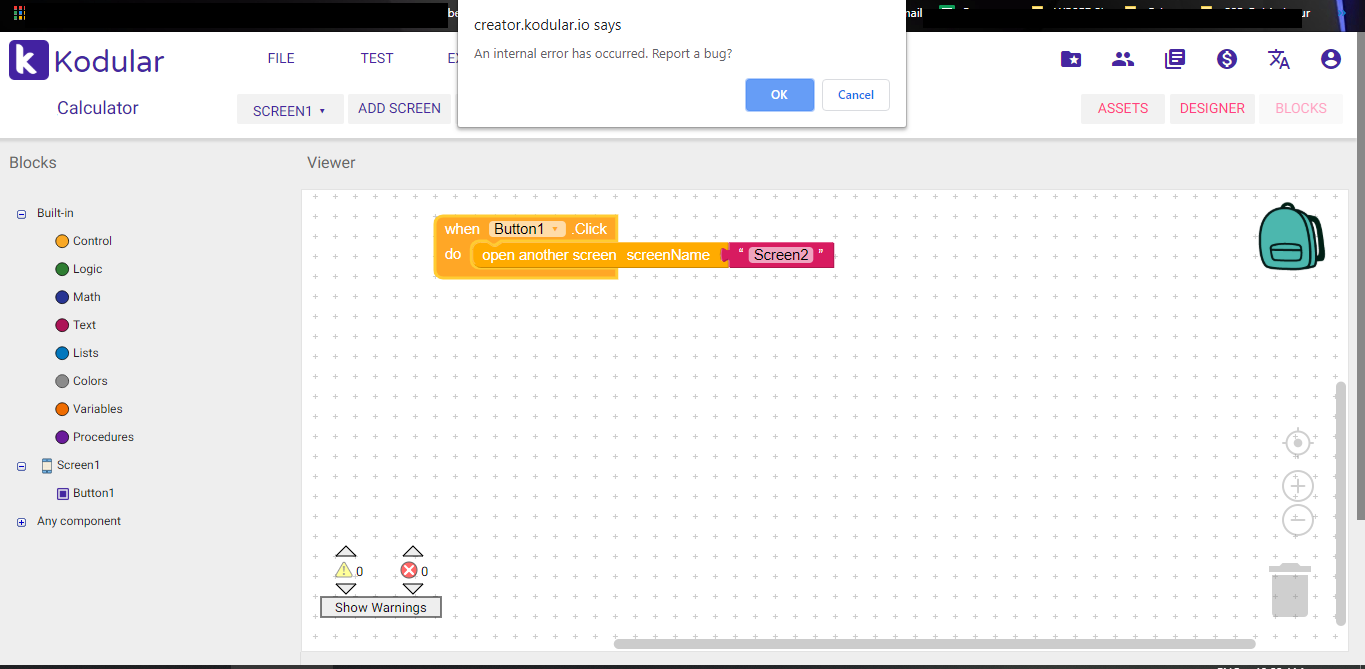Click the dollar sign monetization icon
1365x669 pixels.
click(1227, 59)
